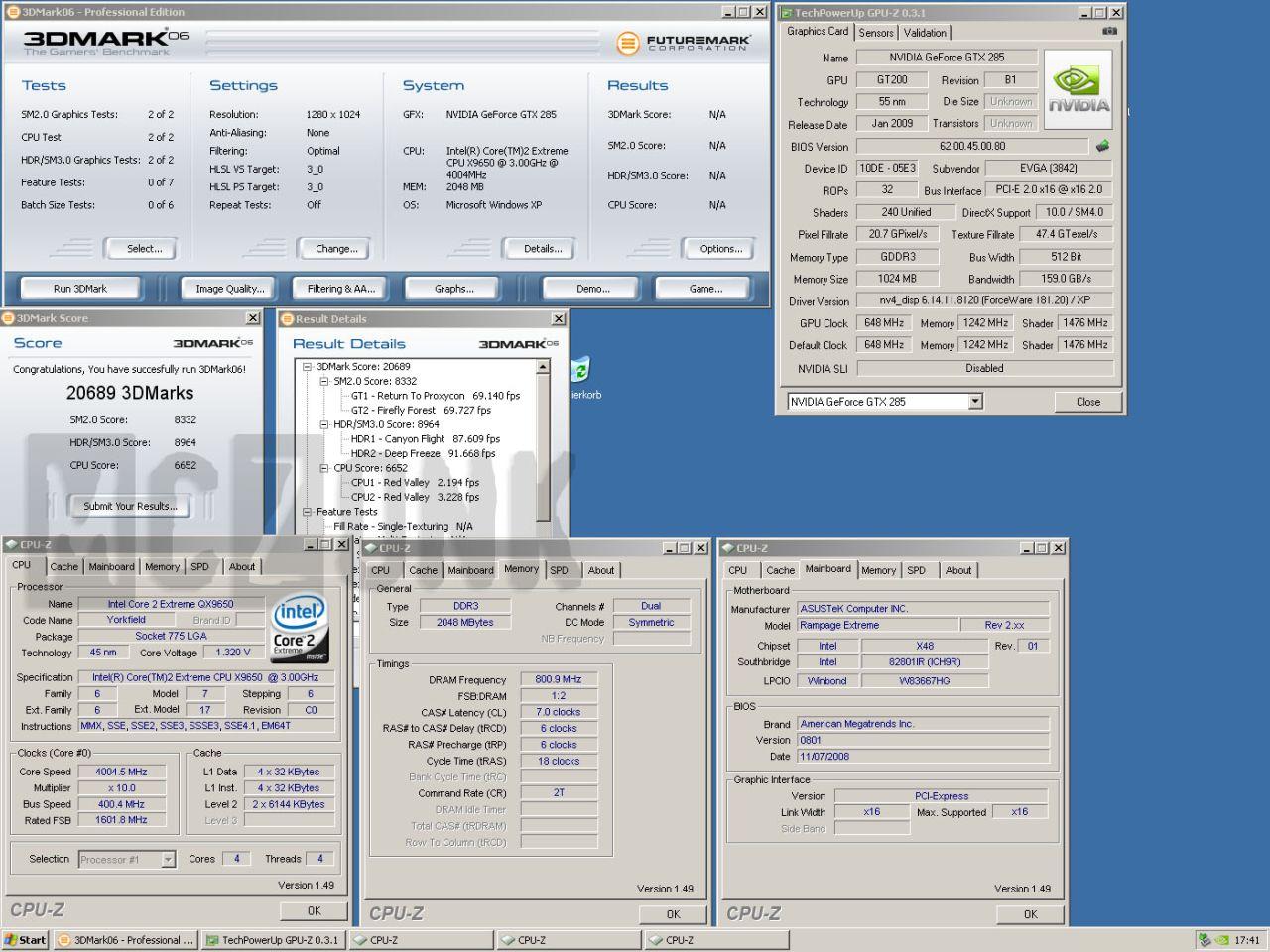
Task: Click the Intel Core 2 Extreme logo
Action: tap(299, 630)
